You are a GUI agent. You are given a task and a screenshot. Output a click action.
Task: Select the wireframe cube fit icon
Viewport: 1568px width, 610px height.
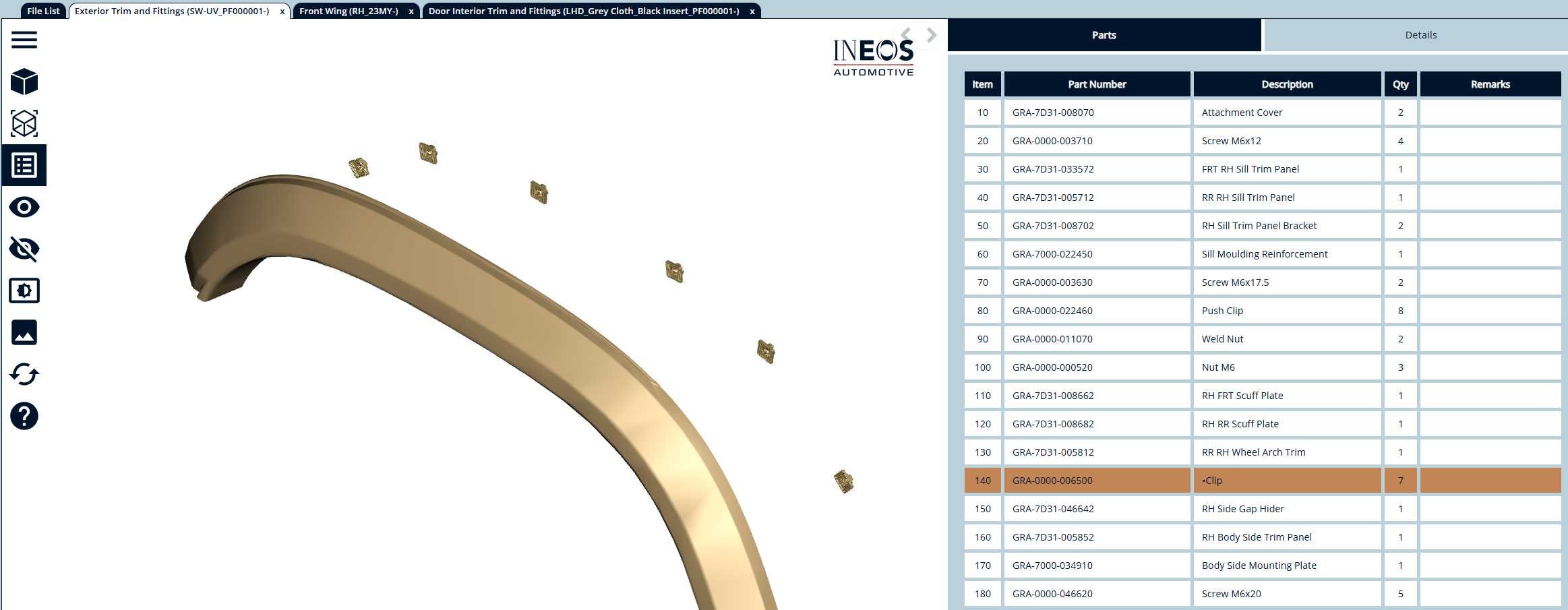coord(24,123)
